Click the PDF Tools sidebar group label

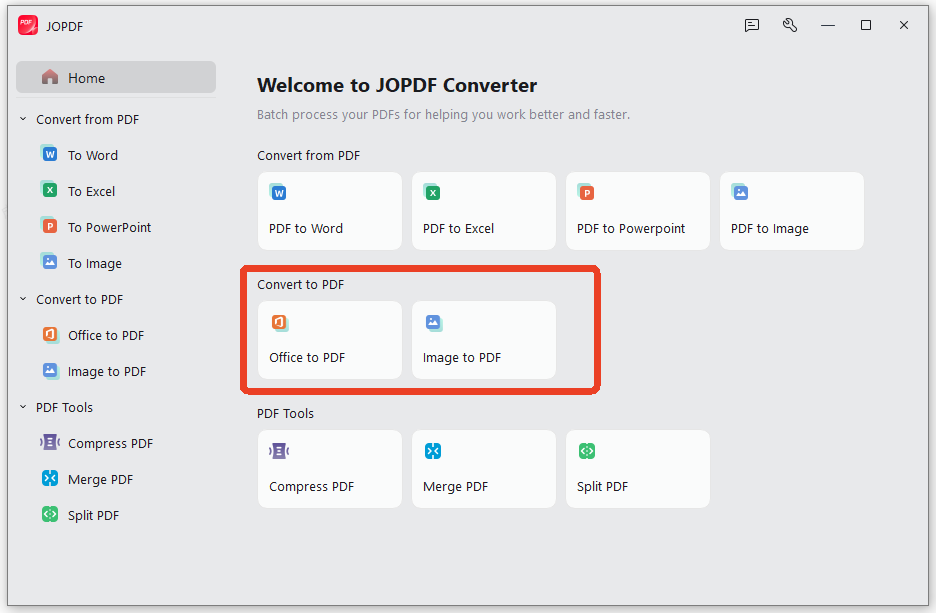[x=64, y=408]
